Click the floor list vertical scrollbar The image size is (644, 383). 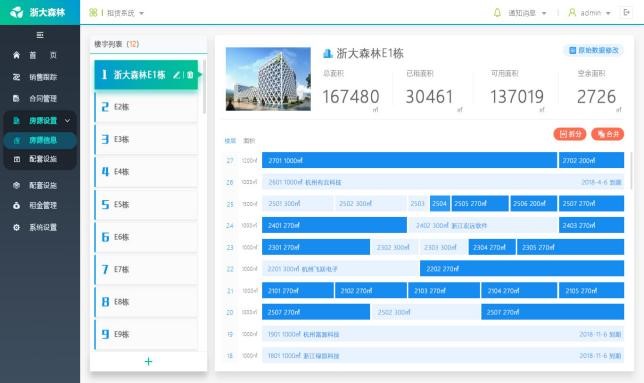coord(631,170)
